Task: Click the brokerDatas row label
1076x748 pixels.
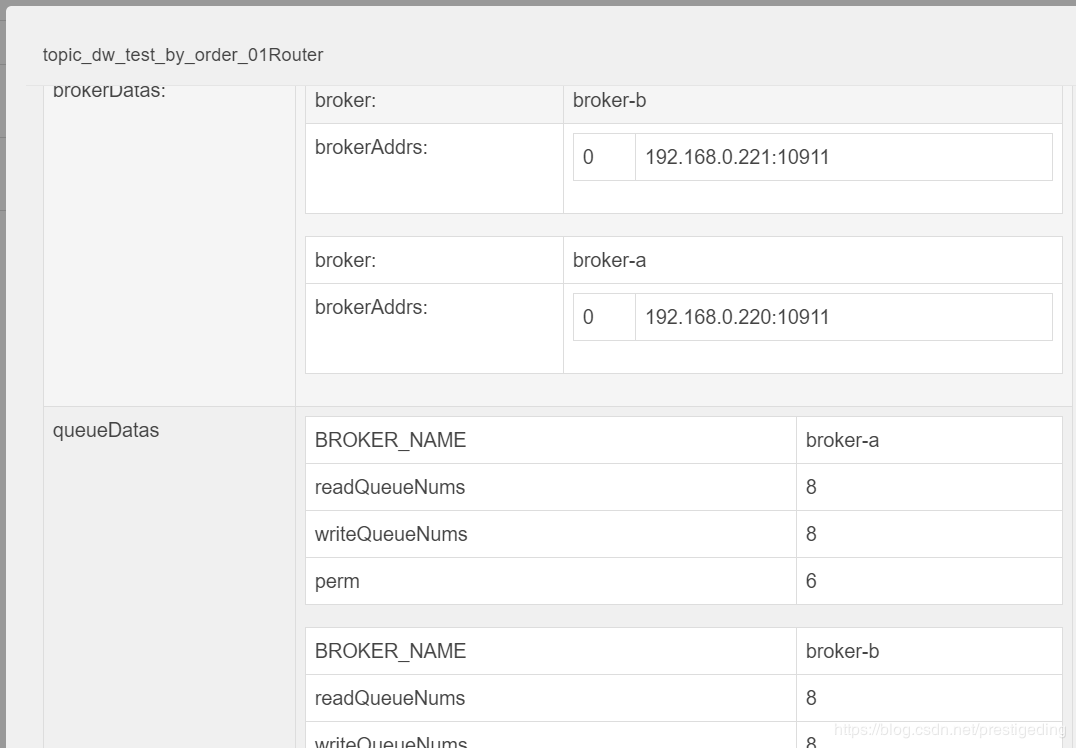Action: coord(109,92)
